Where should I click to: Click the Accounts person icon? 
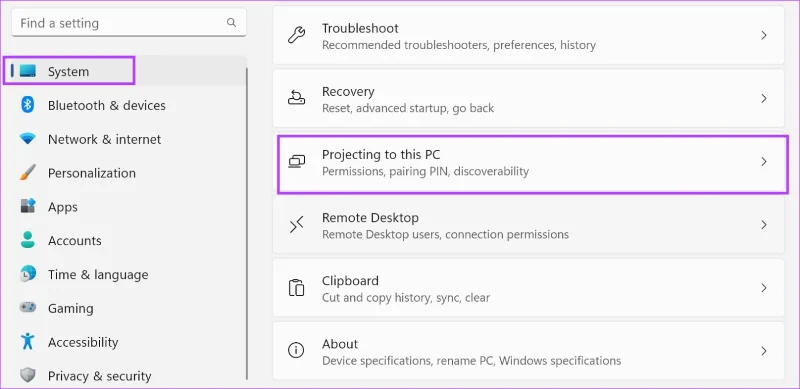point(28,240)
